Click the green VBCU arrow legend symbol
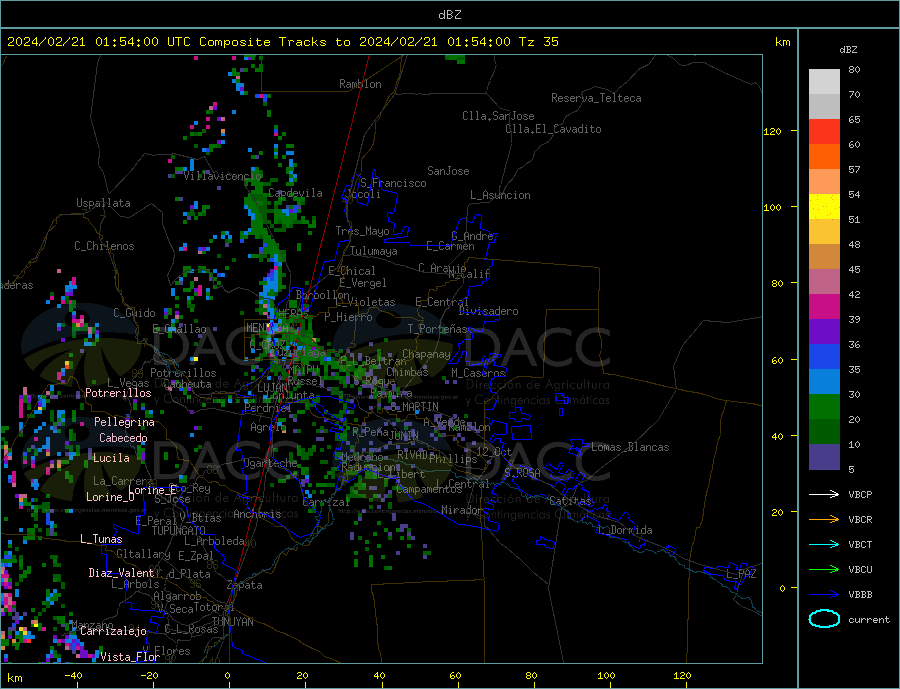This screenshot has height=689, width=900. (x=824, y=570)
